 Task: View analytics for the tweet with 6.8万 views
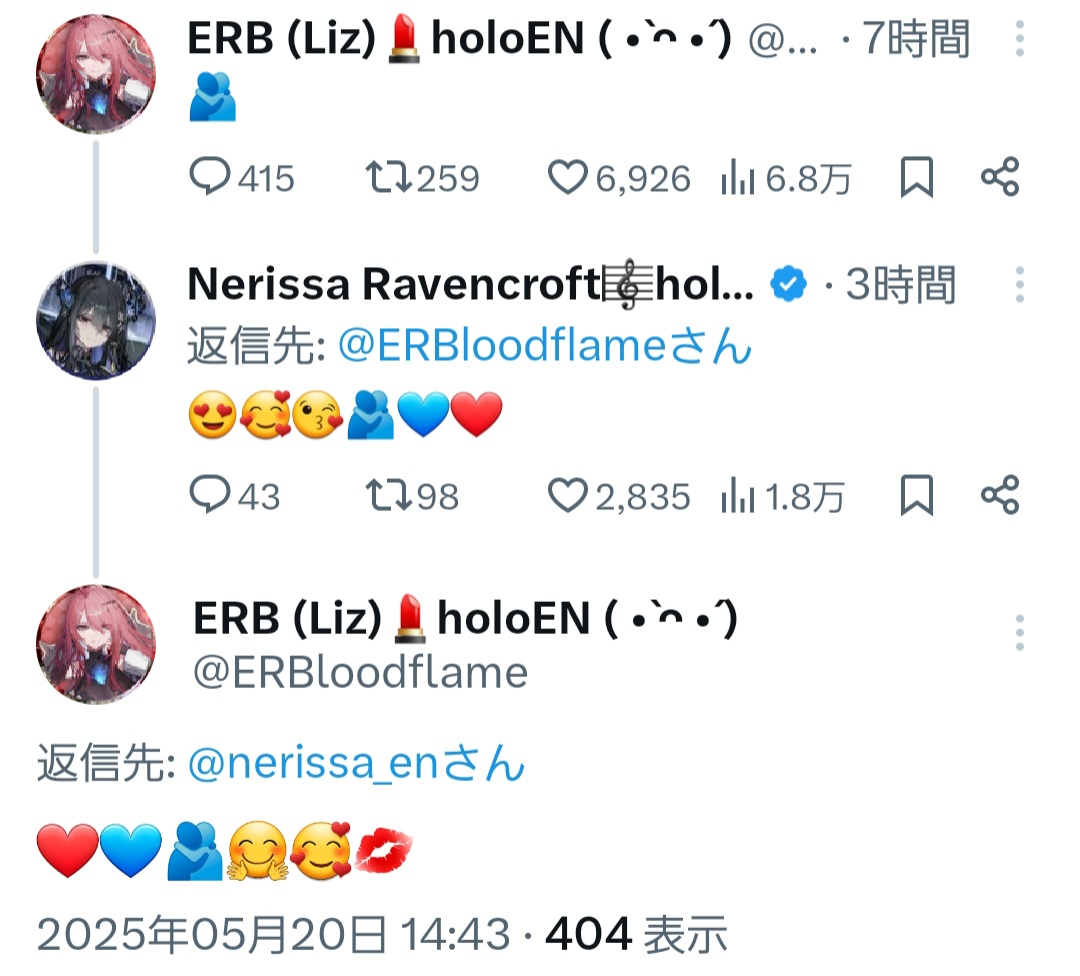[x=786, y=178]
